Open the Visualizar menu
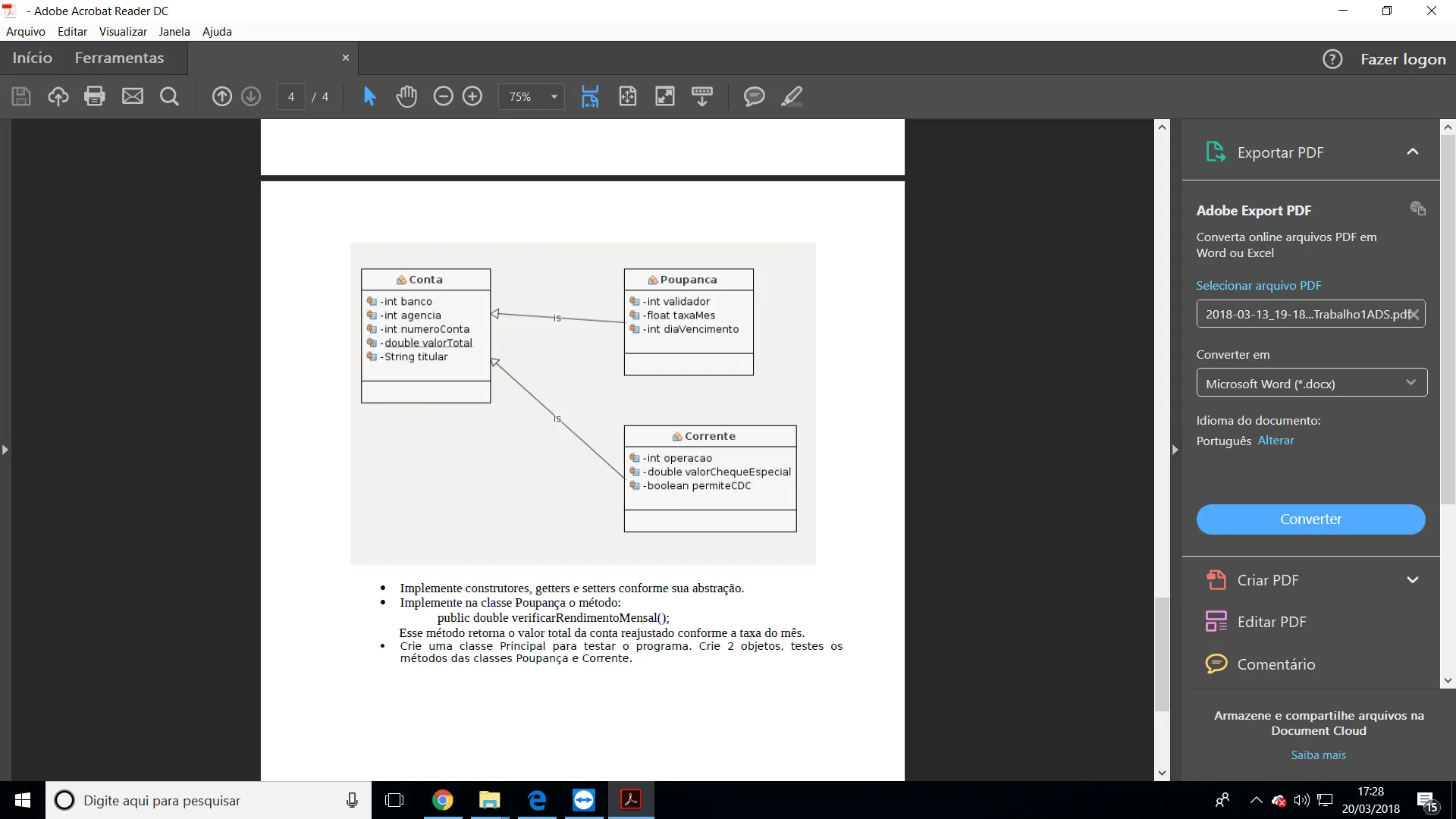This screenshot has width=1456, height=819. click(123, 32)
